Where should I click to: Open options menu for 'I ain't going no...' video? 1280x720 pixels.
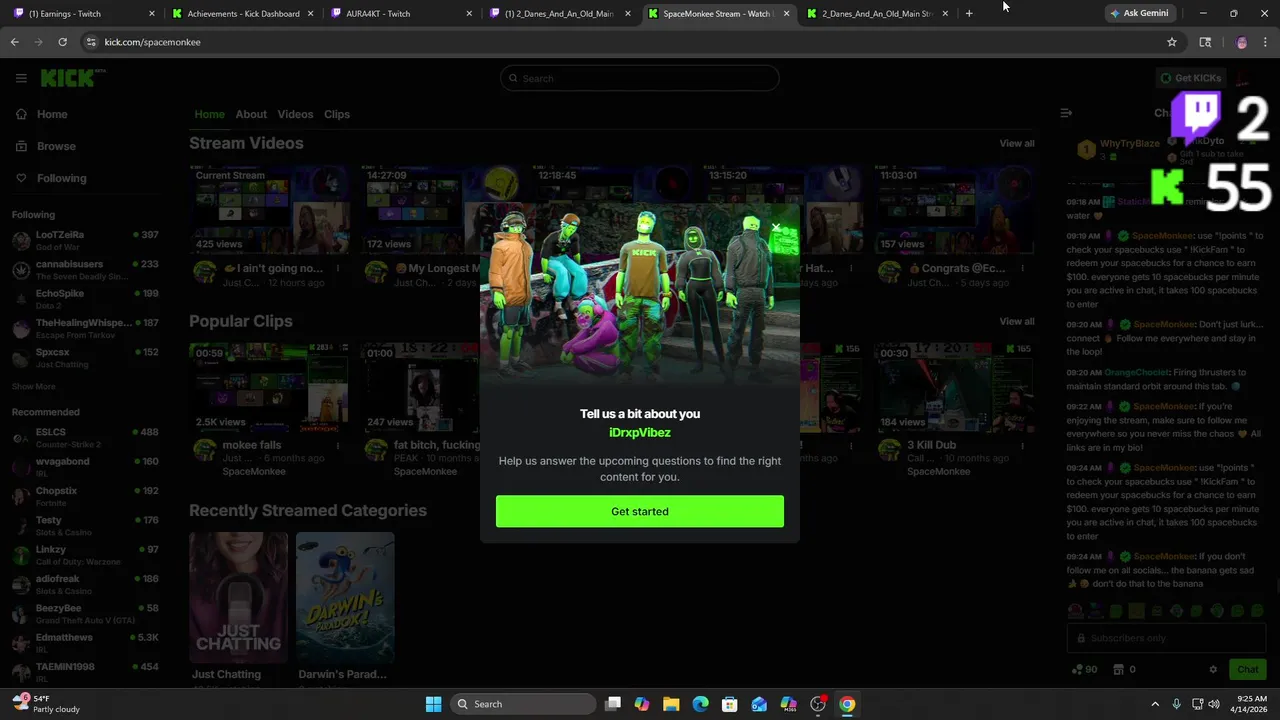click(x=337, y=268)
